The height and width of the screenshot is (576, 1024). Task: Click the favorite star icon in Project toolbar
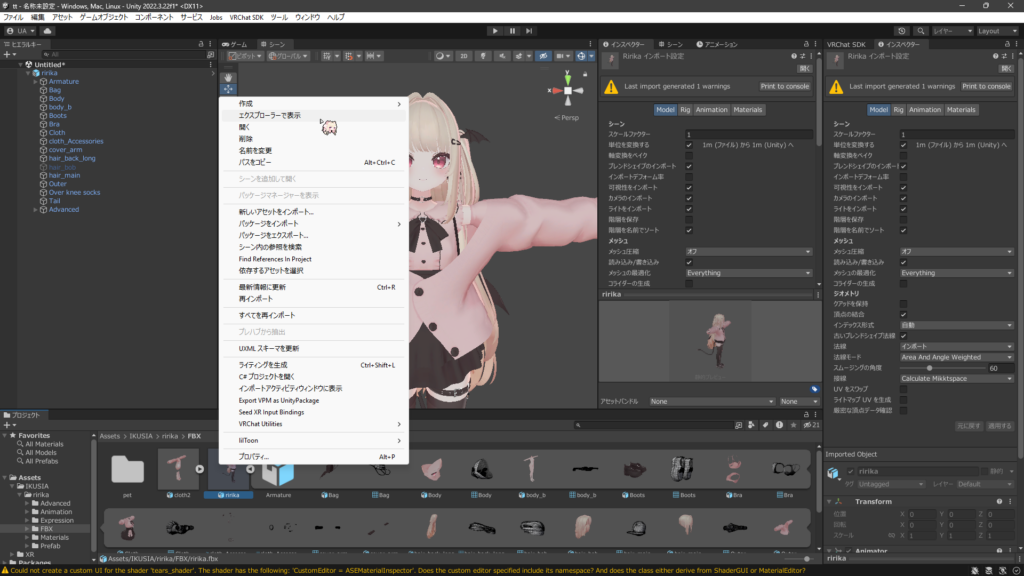[x=793, y=425]
